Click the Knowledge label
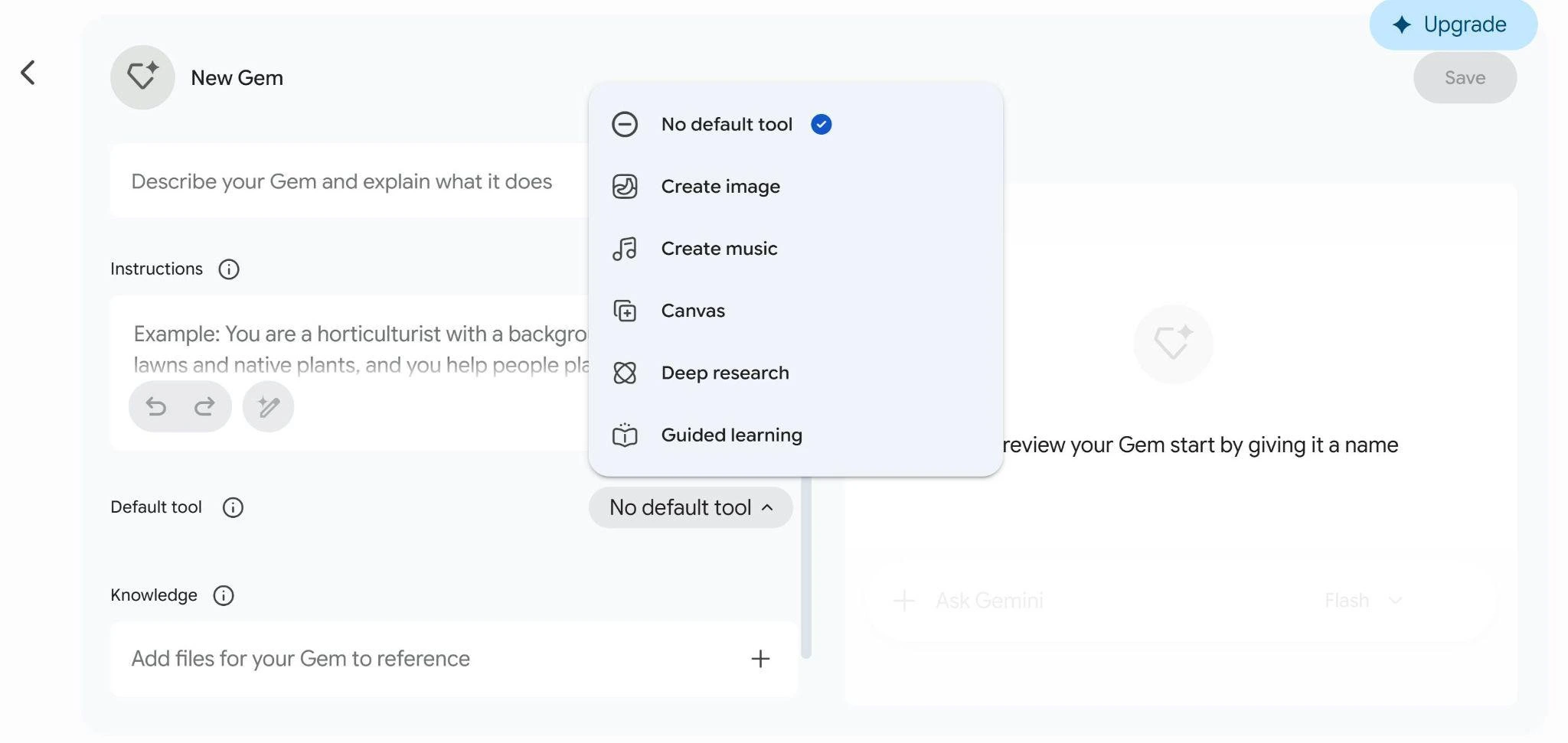1568x743 pixels. tap(154, 595)
